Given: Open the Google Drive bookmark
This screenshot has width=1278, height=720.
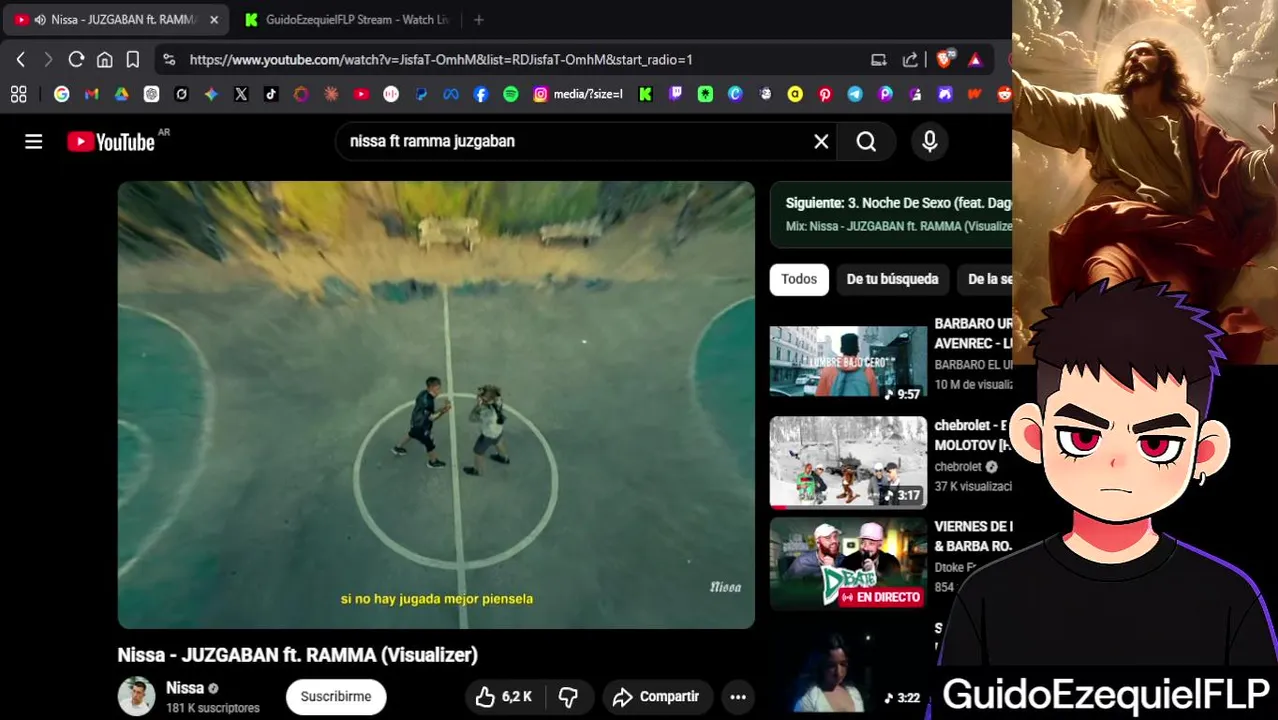Looking at the screenshot, I should (122, 94).
